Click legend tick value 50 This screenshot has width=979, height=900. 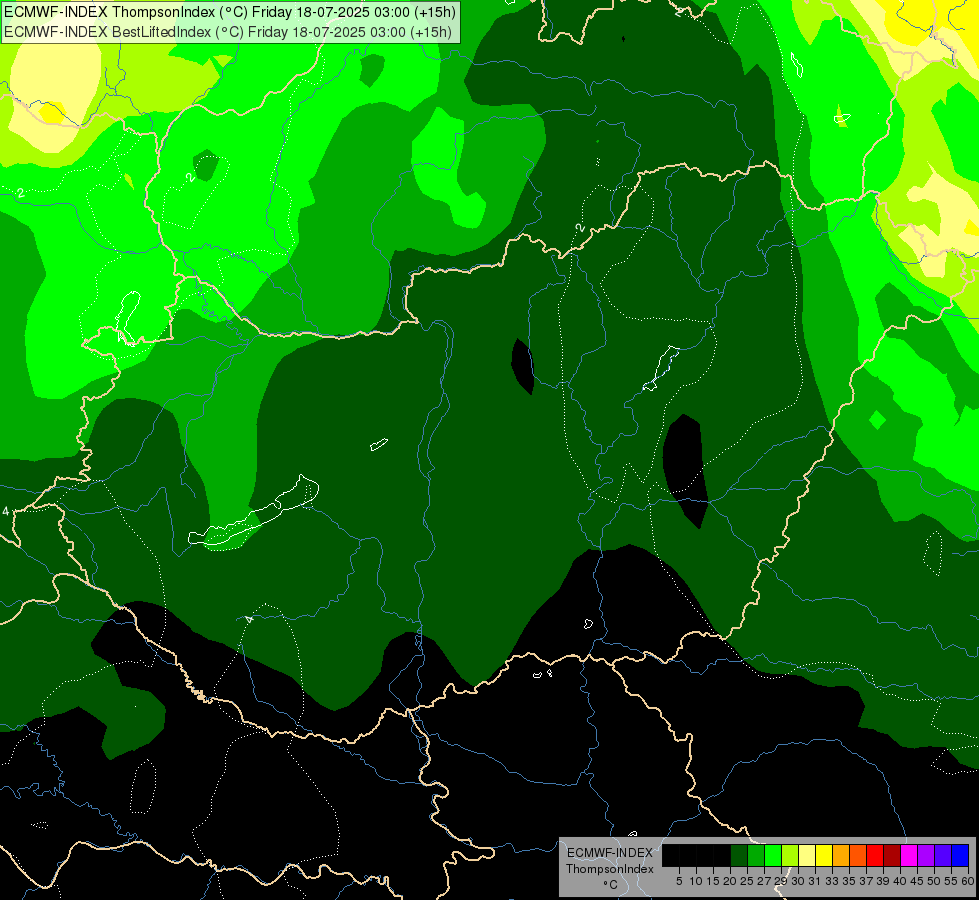pyautogui.click(x=934, y=881)
